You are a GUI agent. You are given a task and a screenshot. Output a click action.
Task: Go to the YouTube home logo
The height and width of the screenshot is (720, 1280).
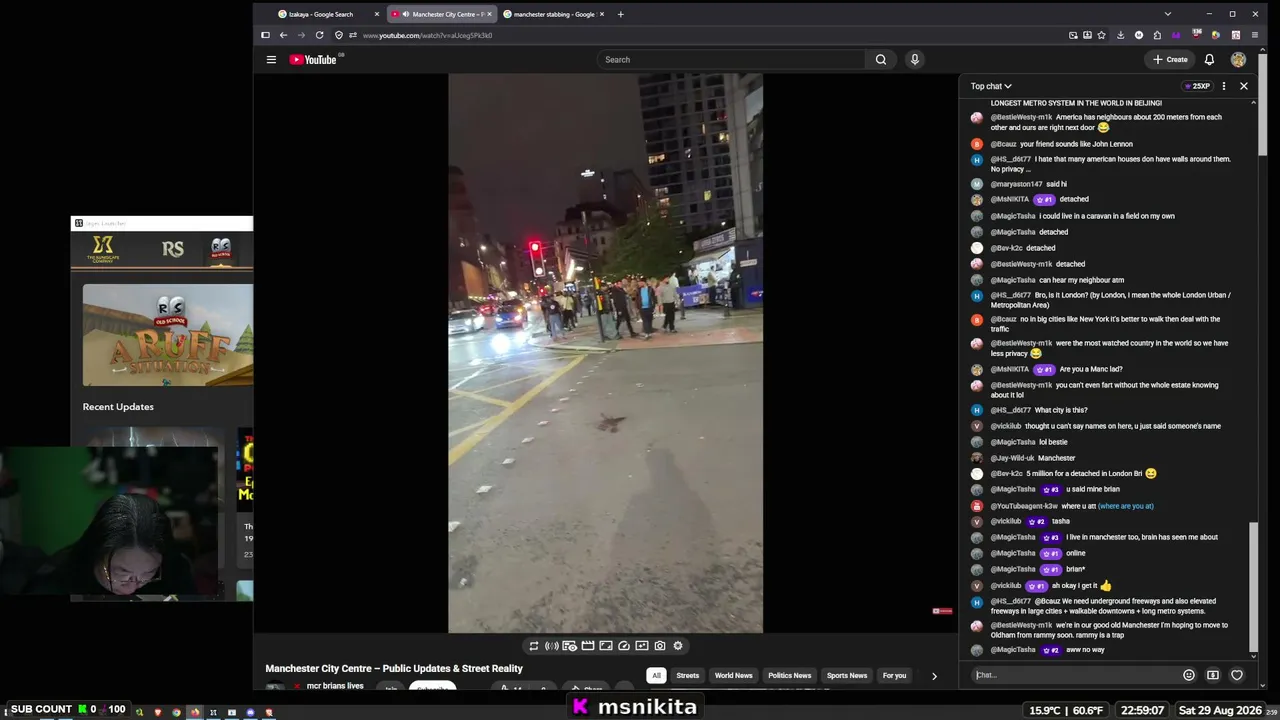[x=313, y=60]
